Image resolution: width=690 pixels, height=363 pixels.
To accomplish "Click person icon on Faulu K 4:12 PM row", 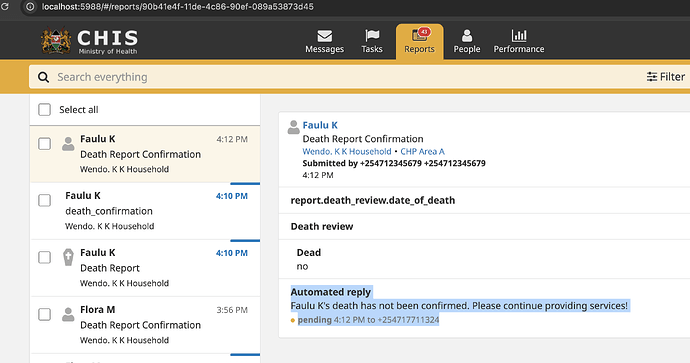I will pyautogui.click(x=68, y=144).
